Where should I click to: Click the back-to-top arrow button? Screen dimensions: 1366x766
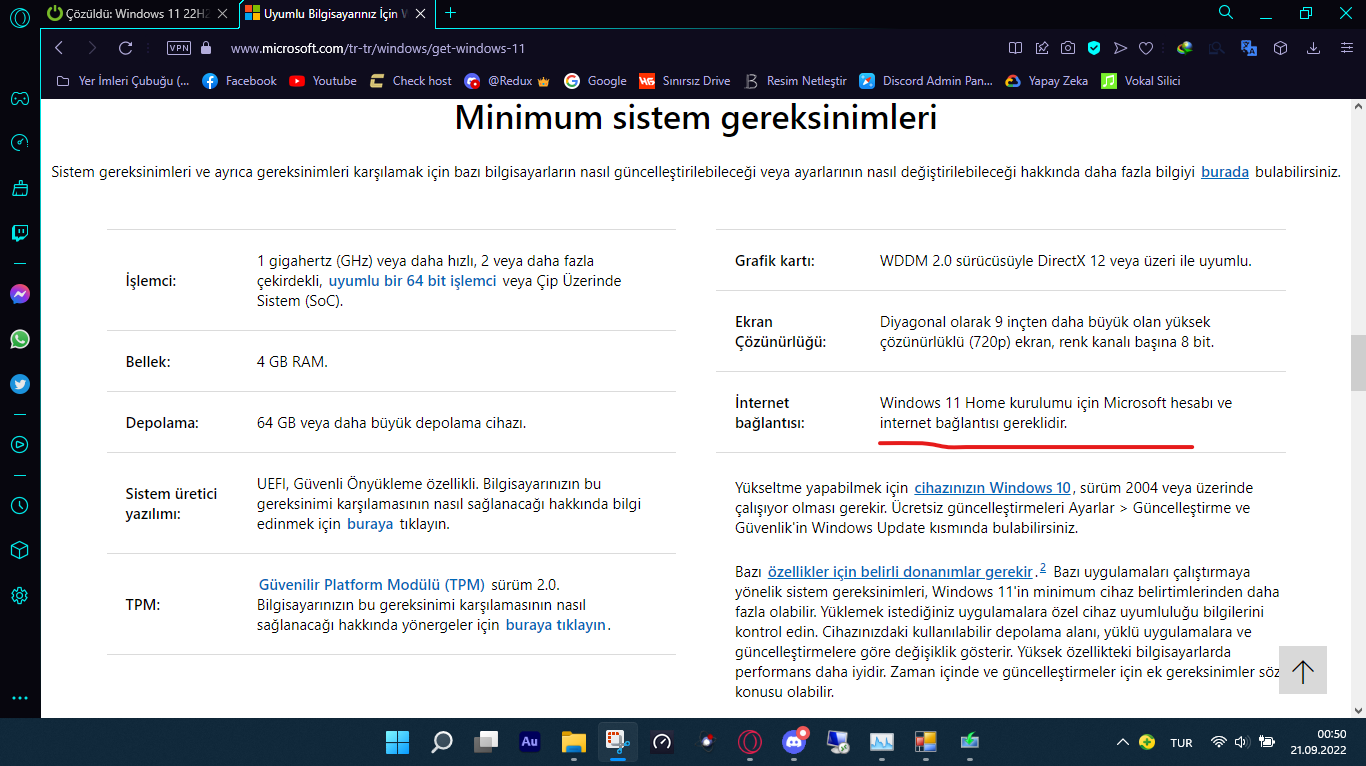pos(1302,670)
